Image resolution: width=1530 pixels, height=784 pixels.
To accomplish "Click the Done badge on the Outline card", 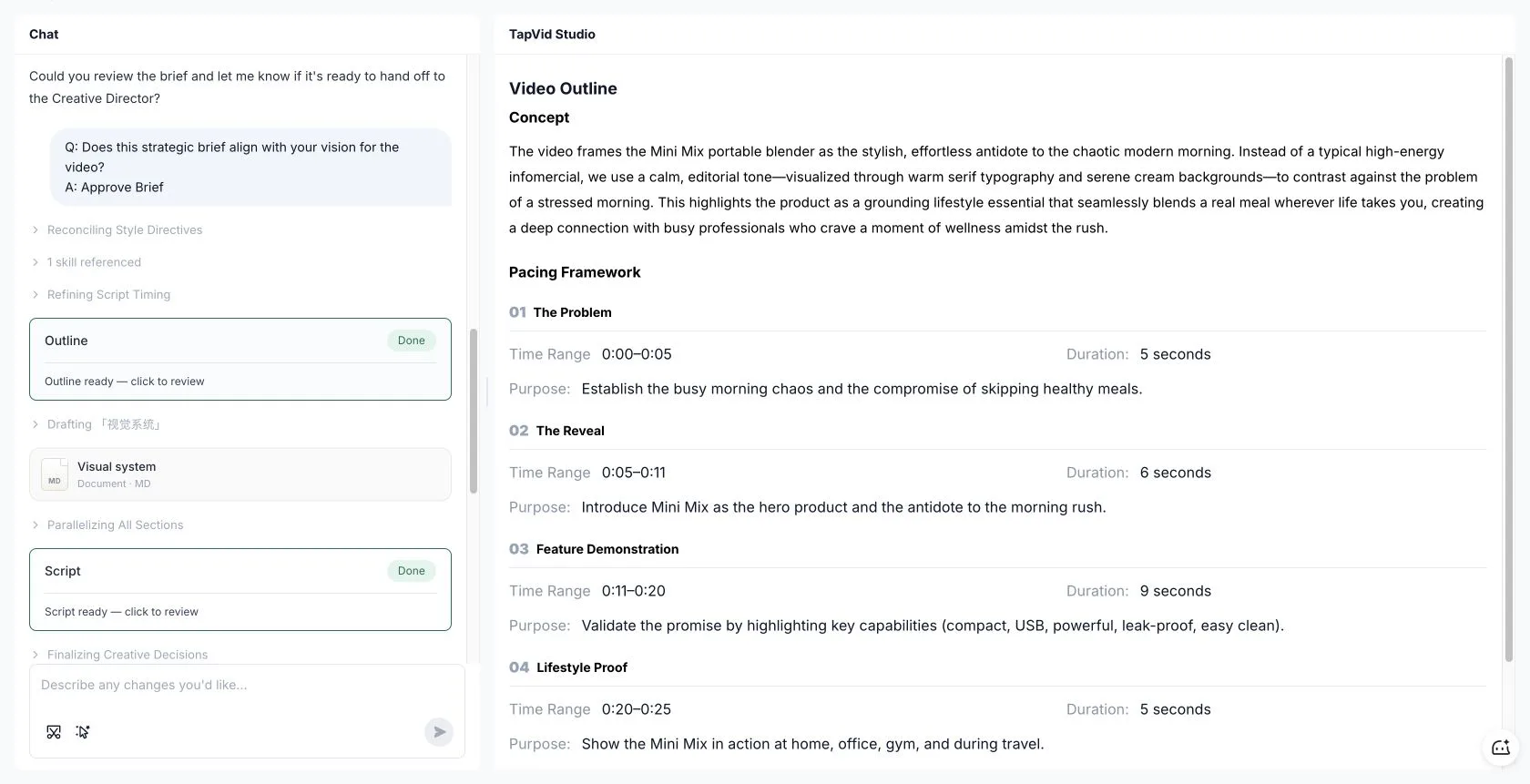I will tap(412, 341).
